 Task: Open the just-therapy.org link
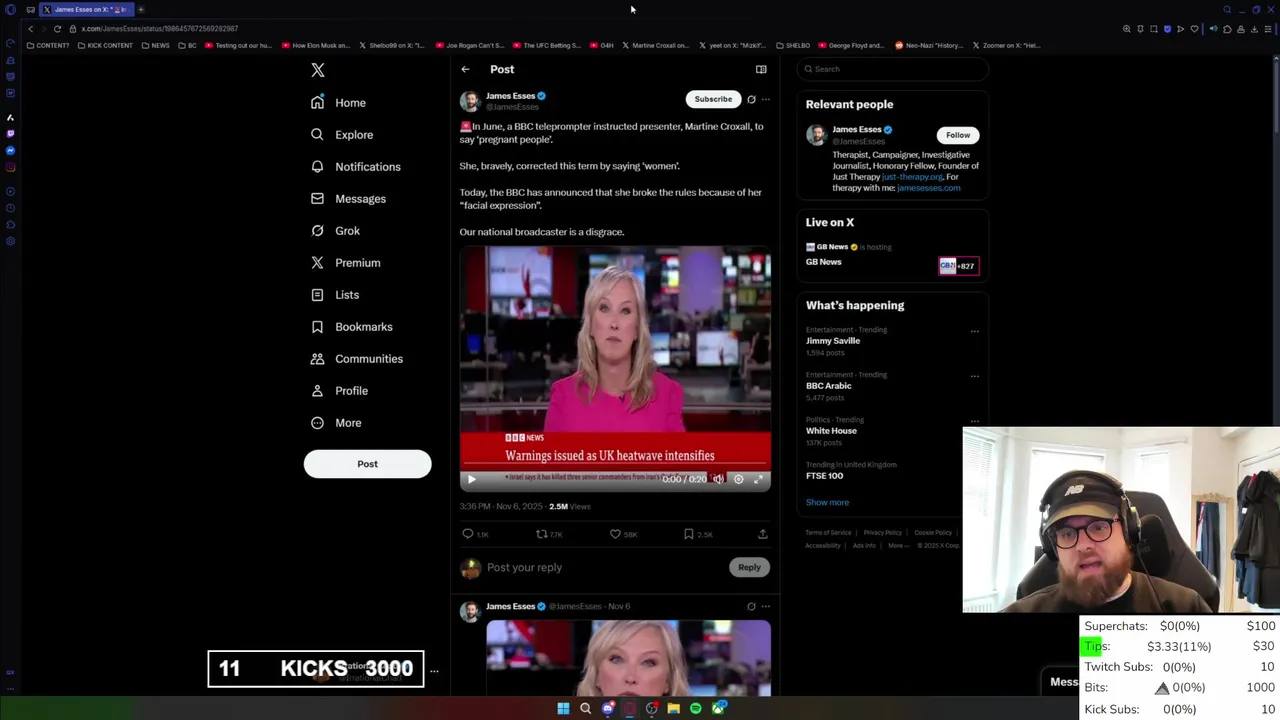click(x=912, y=177)
